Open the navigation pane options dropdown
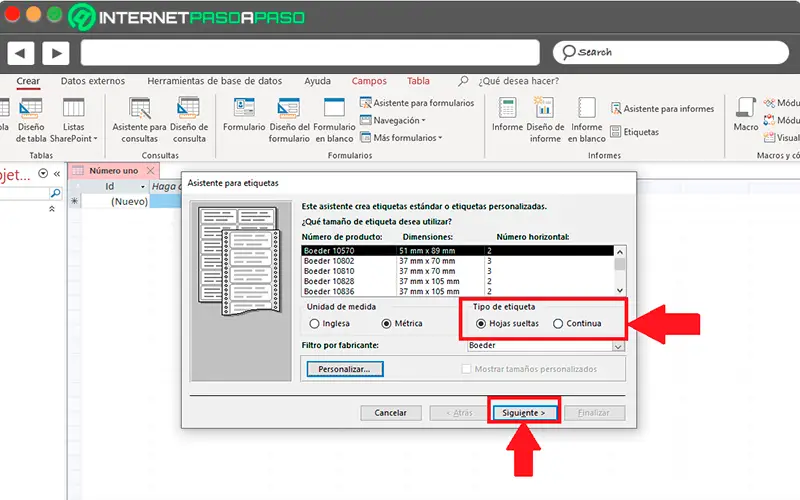The image size is (800, 500). point(43,173)
